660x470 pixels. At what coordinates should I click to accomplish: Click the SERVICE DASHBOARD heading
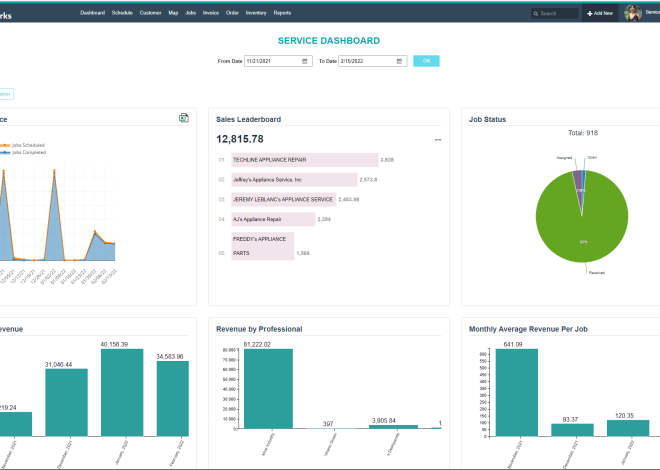(329, 41)
